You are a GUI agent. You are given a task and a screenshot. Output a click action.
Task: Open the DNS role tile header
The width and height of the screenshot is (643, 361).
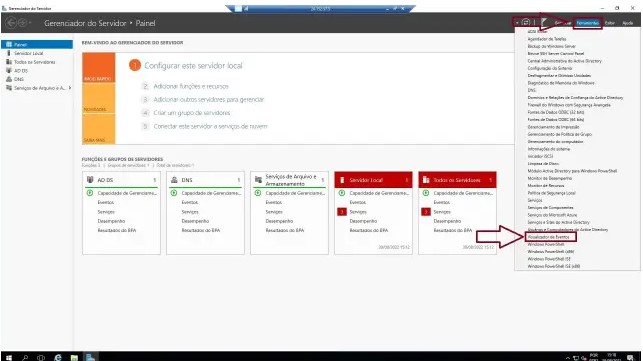(205, 180)
